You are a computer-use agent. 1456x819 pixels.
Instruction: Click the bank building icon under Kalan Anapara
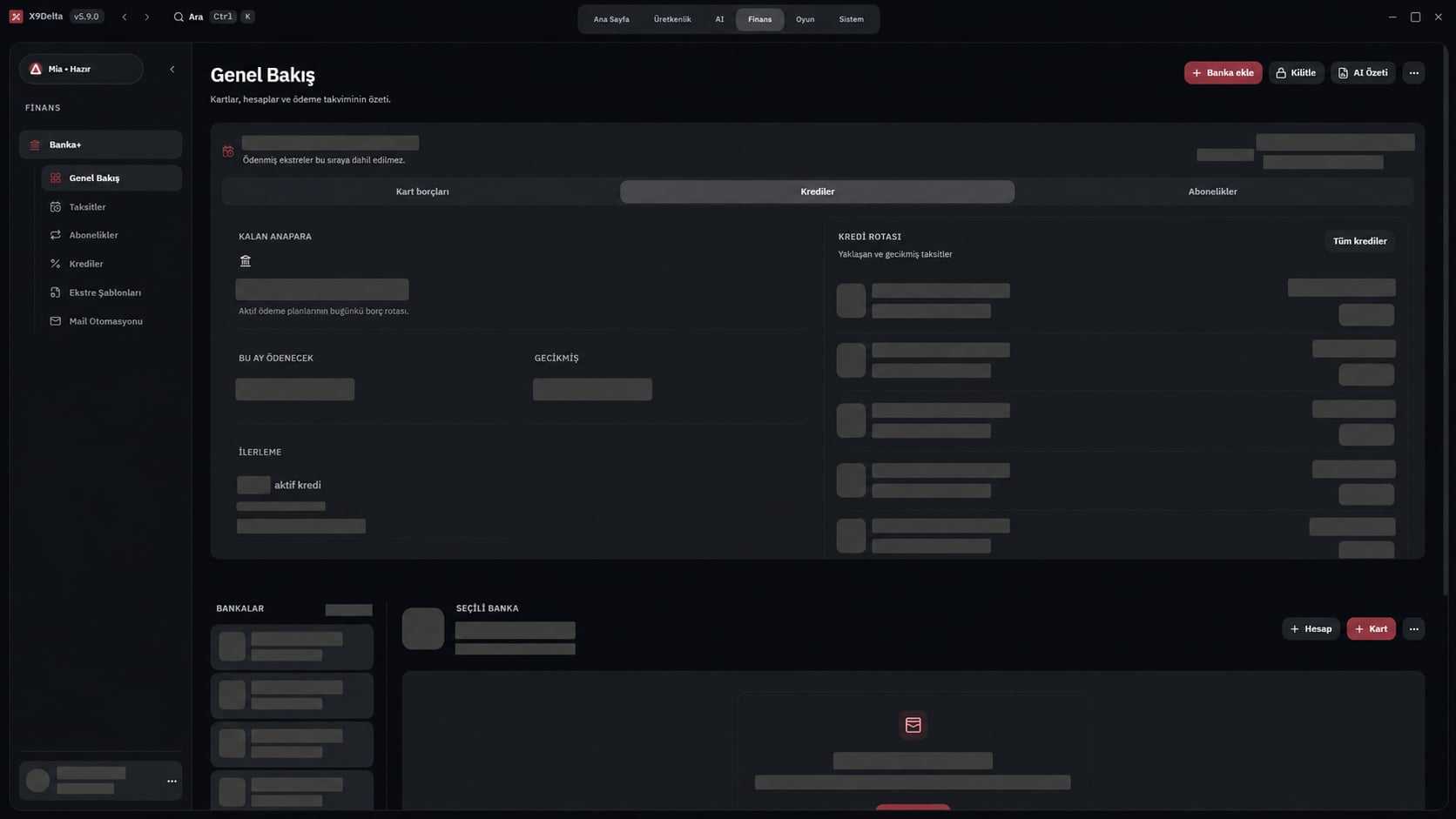246,261
